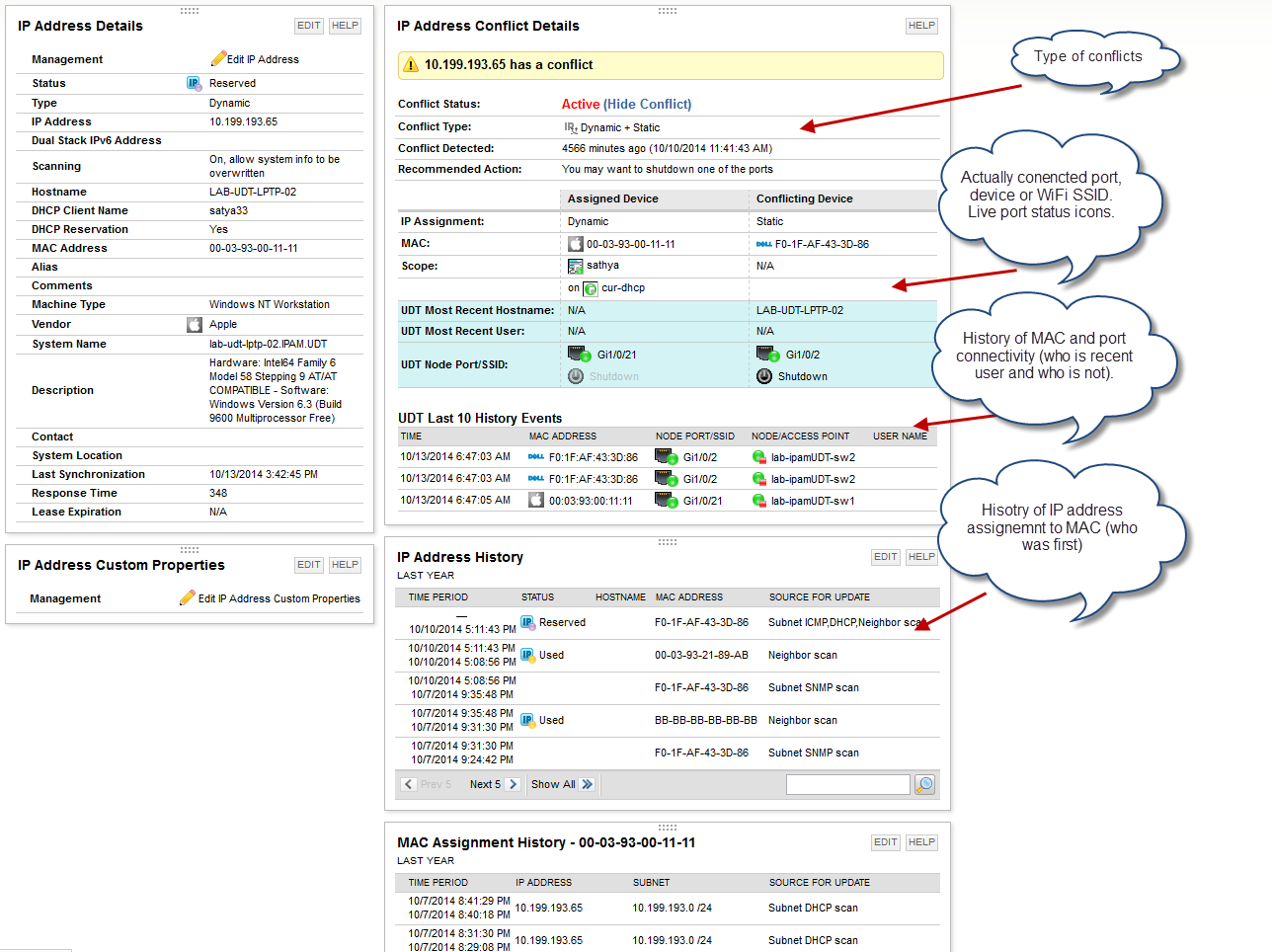Click EDIT button in IP Address History panel
This screenshot has height=952, width=1272.
click(886, 557)
